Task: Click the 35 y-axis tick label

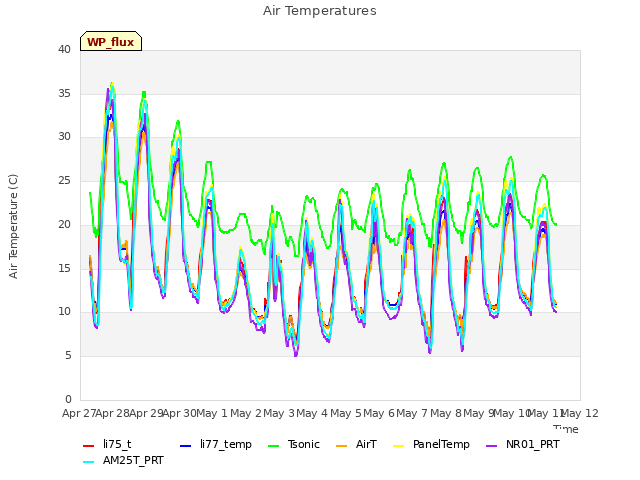Action: pos(64,93)
